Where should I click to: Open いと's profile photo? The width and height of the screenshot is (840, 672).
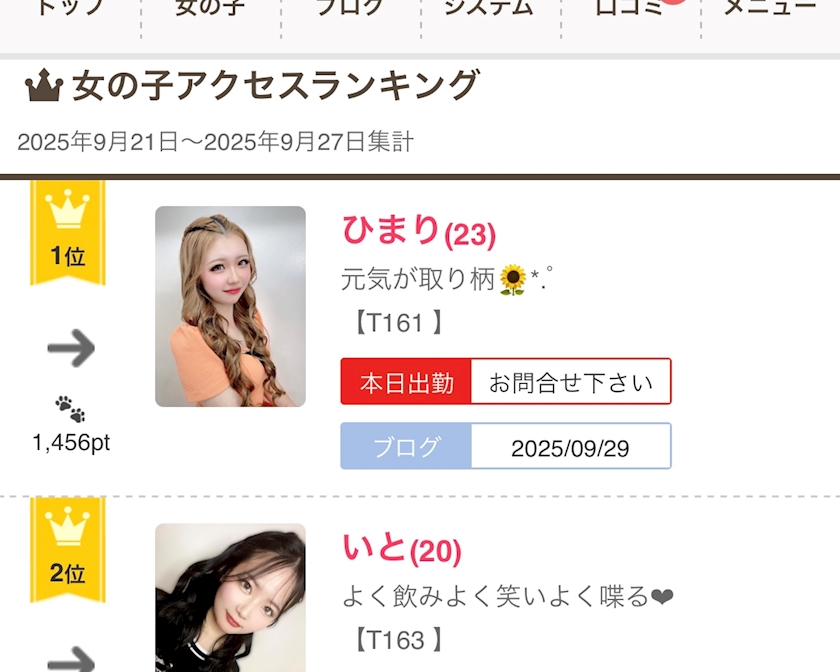pyautogui.click(x=230, y=598)
